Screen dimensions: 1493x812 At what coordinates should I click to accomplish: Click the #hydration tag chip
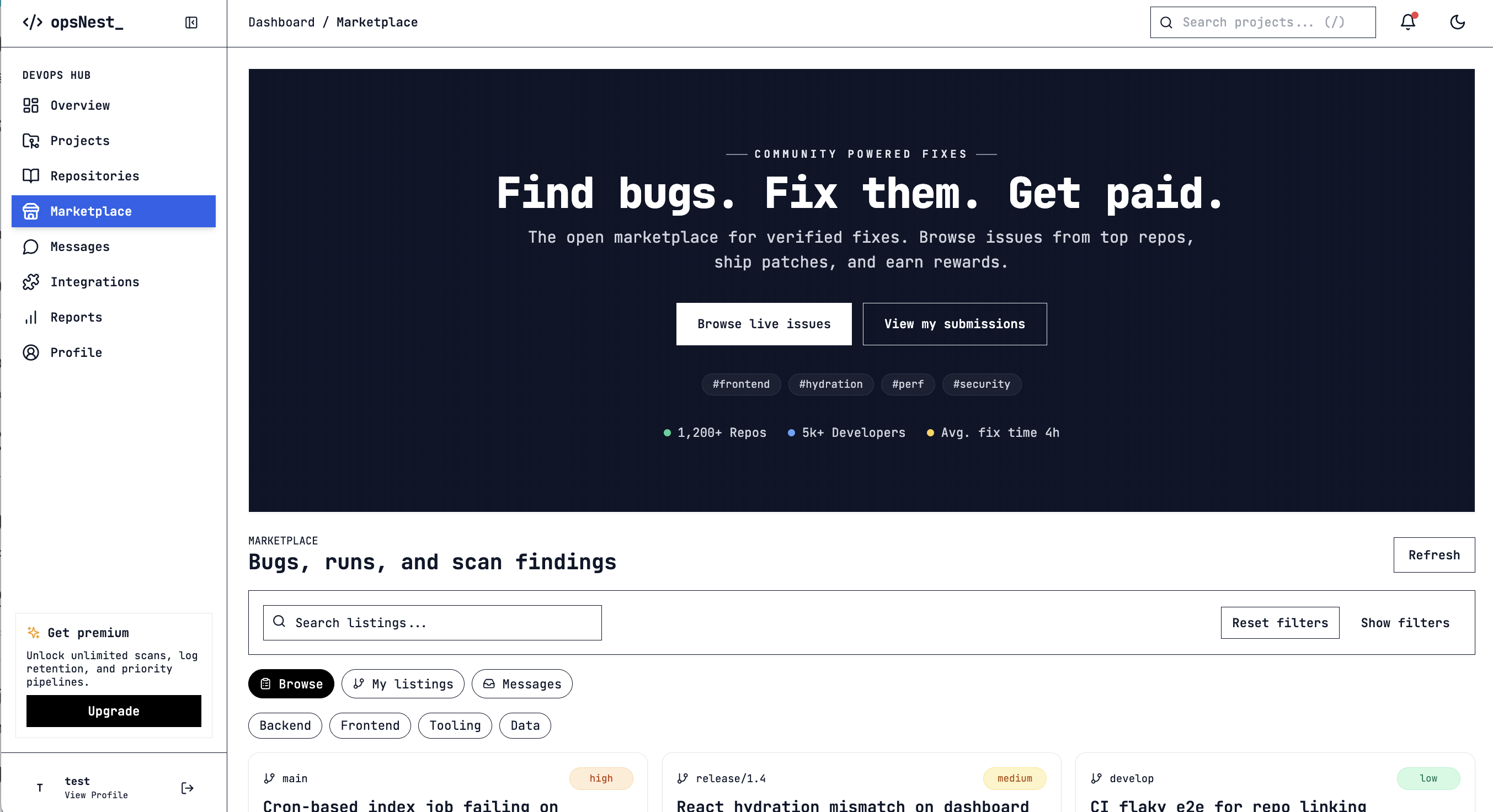coord(830,384)
